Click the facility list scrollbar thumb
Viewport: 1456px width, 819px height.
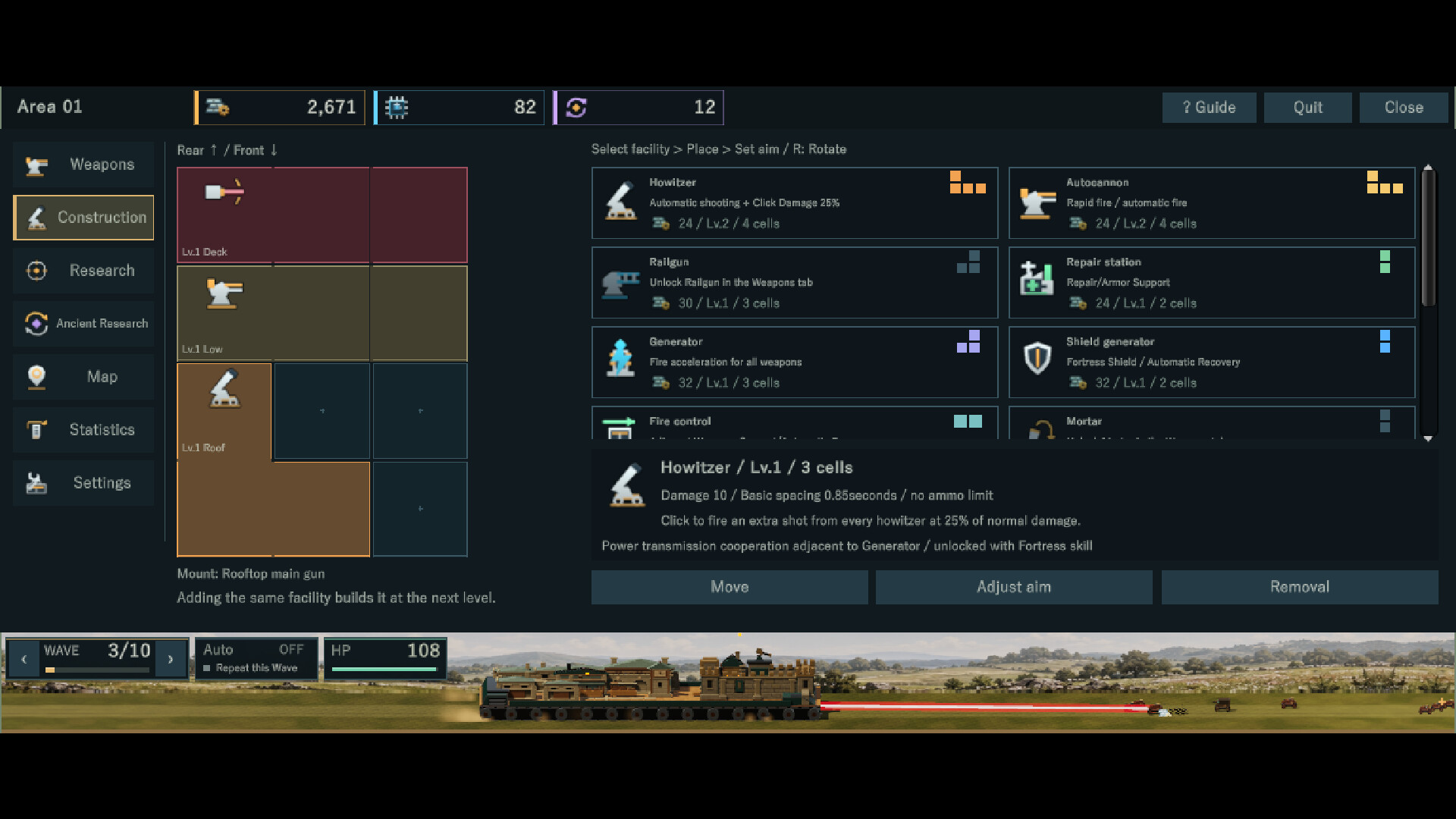1428,239
